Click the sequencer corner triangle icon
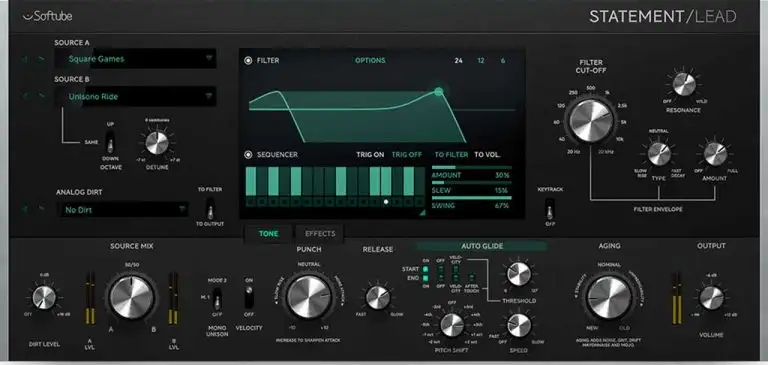Viewport: 768px width, 365px height. click(x=422, y=213)
